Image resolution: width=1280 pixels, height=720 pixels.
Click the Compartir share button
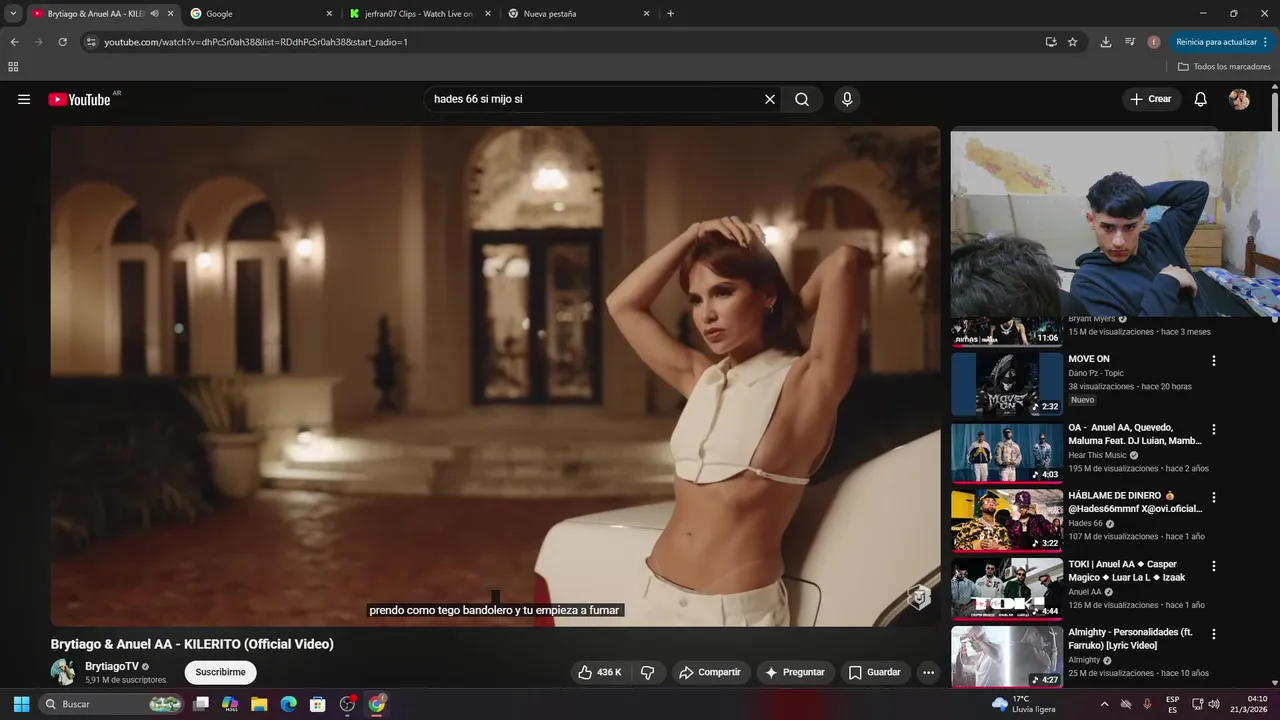coord(709,672)
